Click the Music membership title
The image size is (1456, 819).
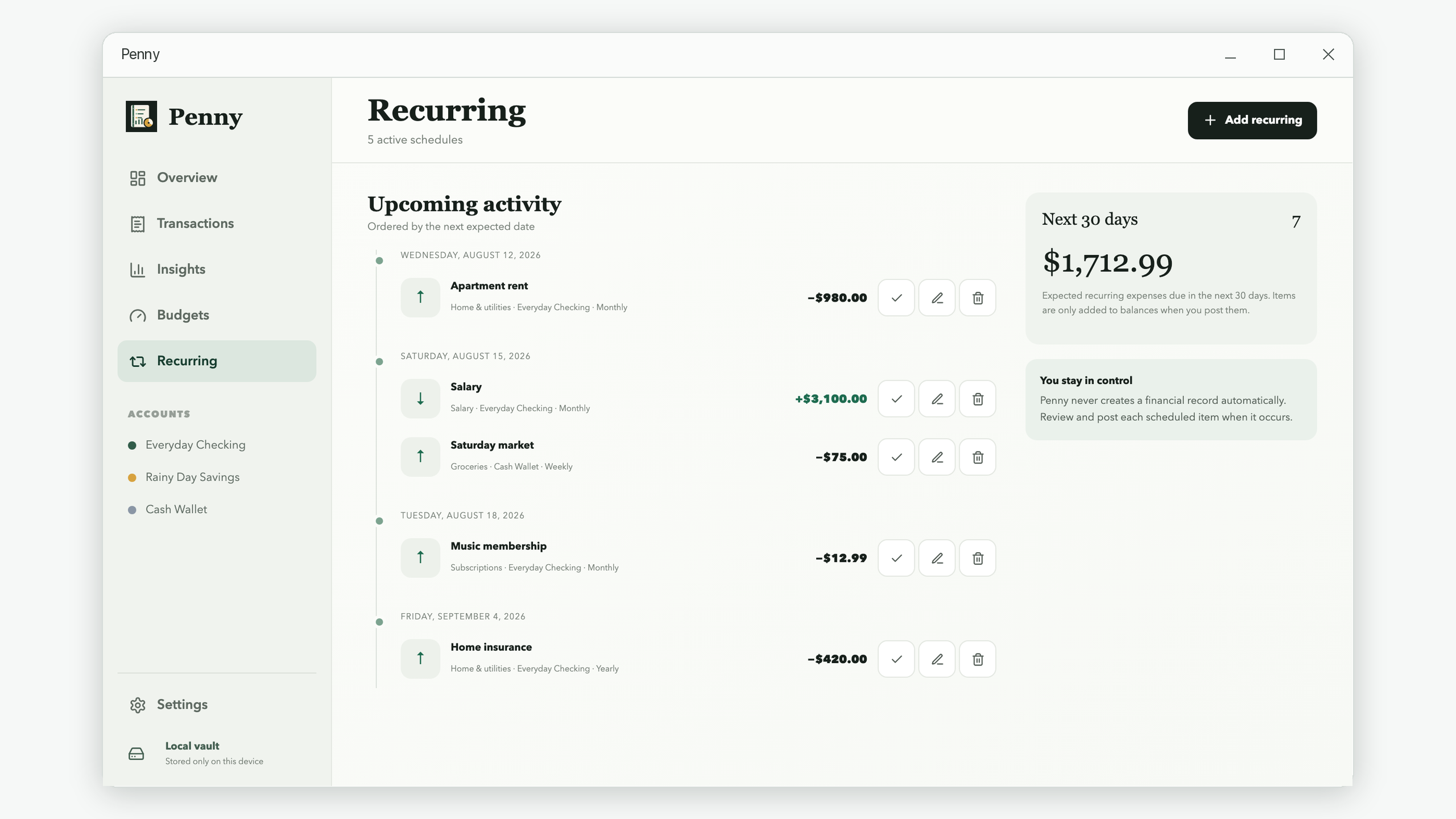click(498, 546)
